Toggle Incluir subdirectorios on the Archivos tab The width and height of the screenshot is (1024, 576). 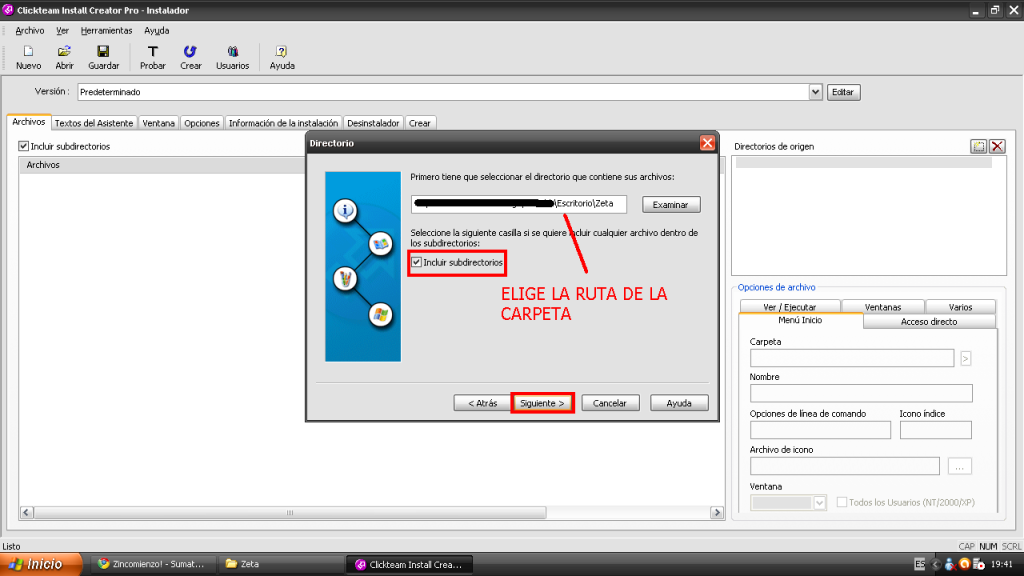point(24,146)
